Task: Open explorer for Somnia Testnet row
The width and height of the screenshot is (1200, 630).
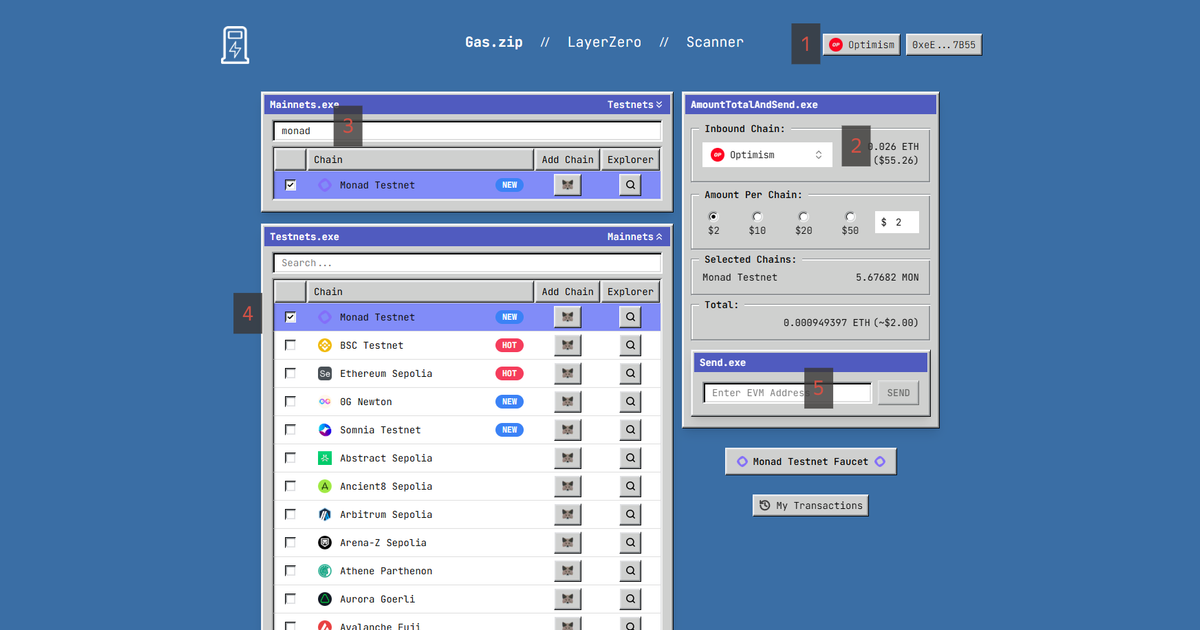Action: [x=630, y=430]
